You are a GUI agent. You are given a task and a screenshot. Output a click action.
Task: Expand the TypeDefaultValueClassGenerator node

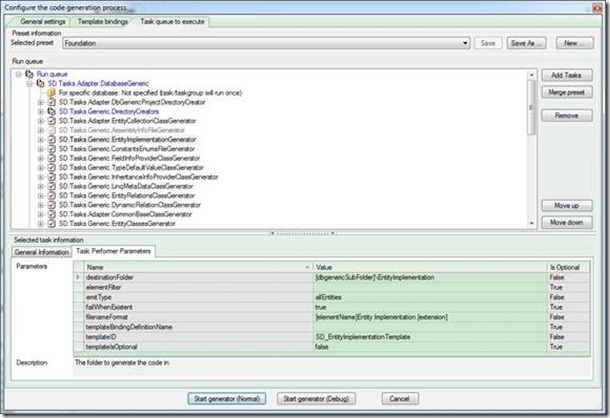click(40, 167)
